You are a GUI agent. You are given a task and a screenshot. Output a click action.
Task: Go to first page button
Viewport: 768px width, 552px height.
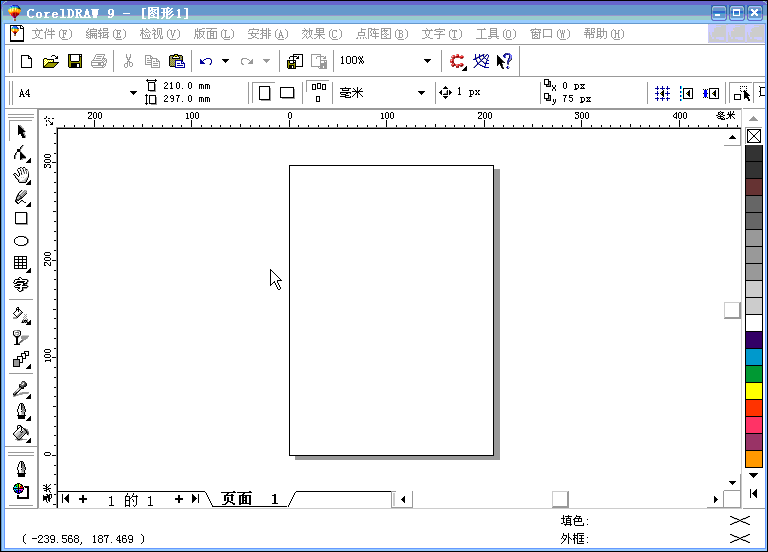point(66,499)
